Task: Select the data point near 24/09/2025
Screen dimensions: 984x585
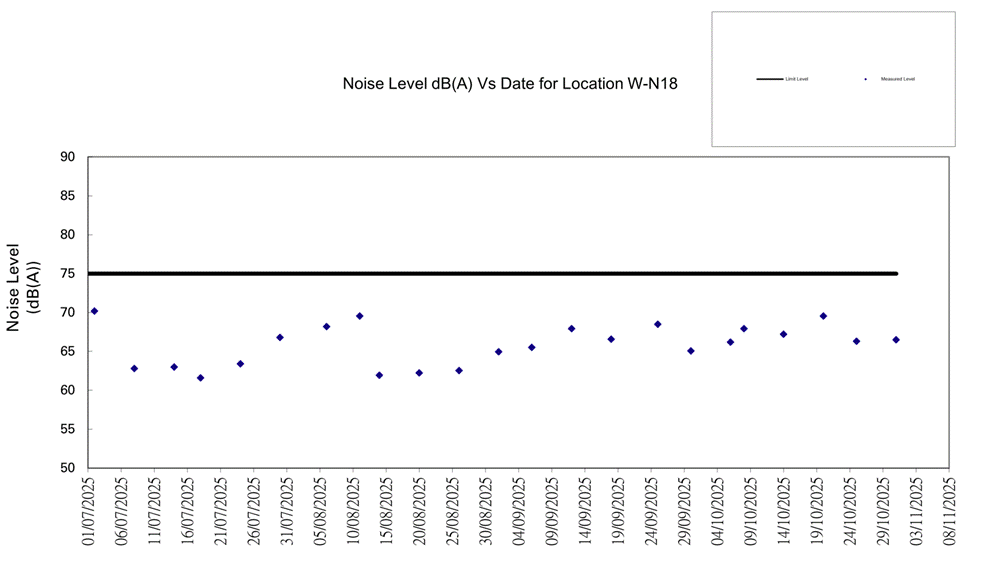Action: pos(658,324)
